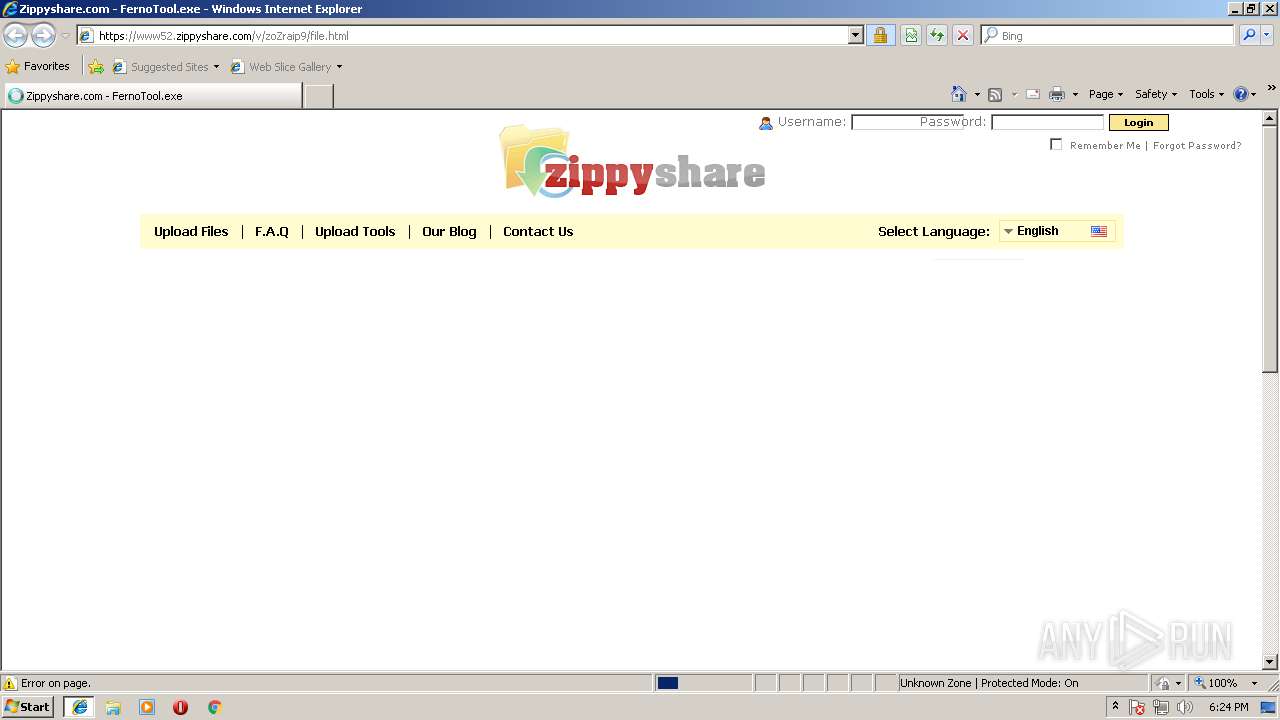Open the Safety menu

click(x=1156, y=94)
